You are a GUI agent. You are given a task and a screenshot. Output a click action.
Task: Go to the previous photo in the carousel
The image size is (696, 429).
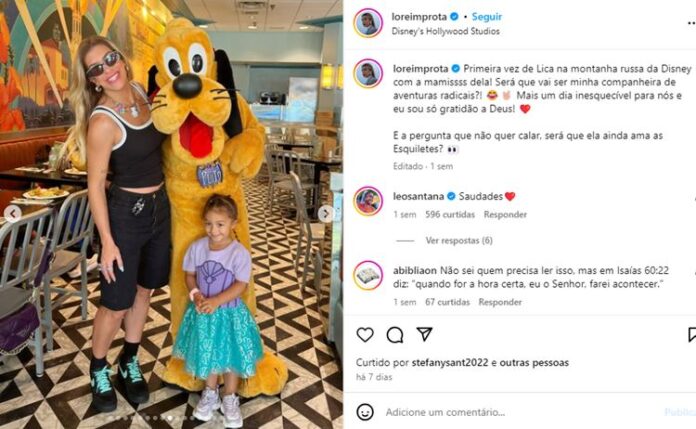point(13,214)
